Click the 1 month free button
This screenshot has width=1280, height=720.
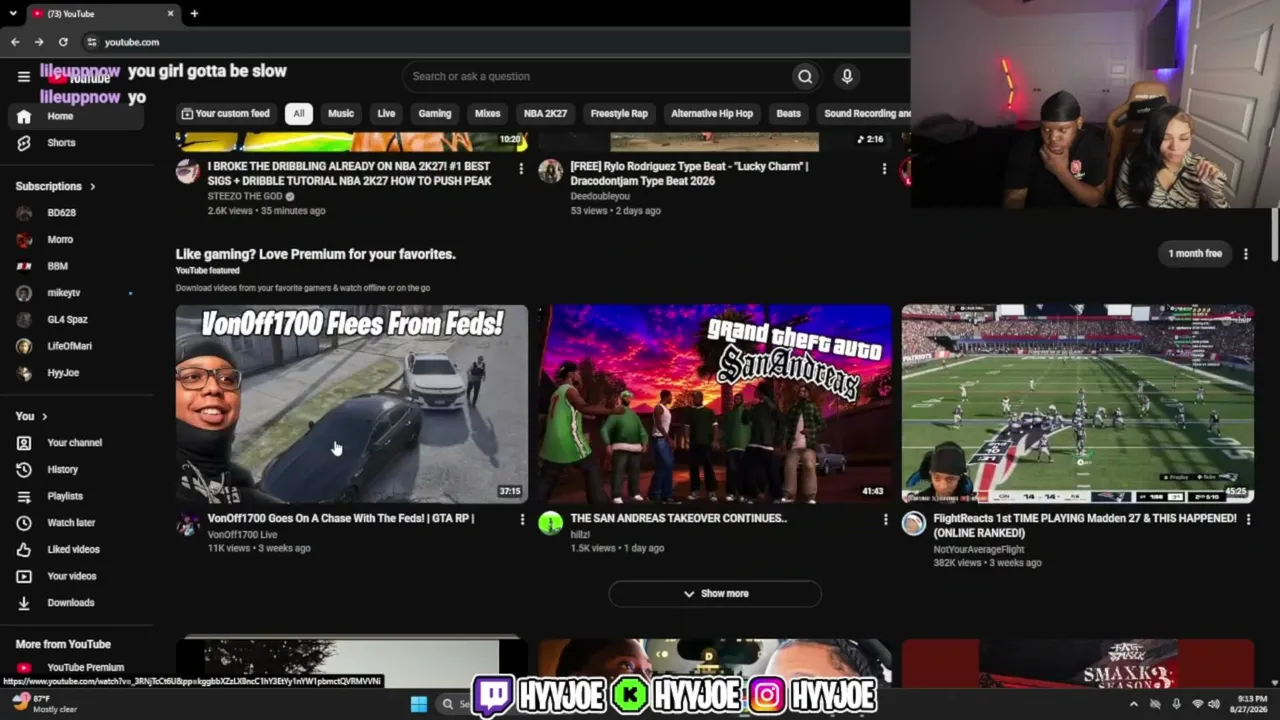[1195, 254]
